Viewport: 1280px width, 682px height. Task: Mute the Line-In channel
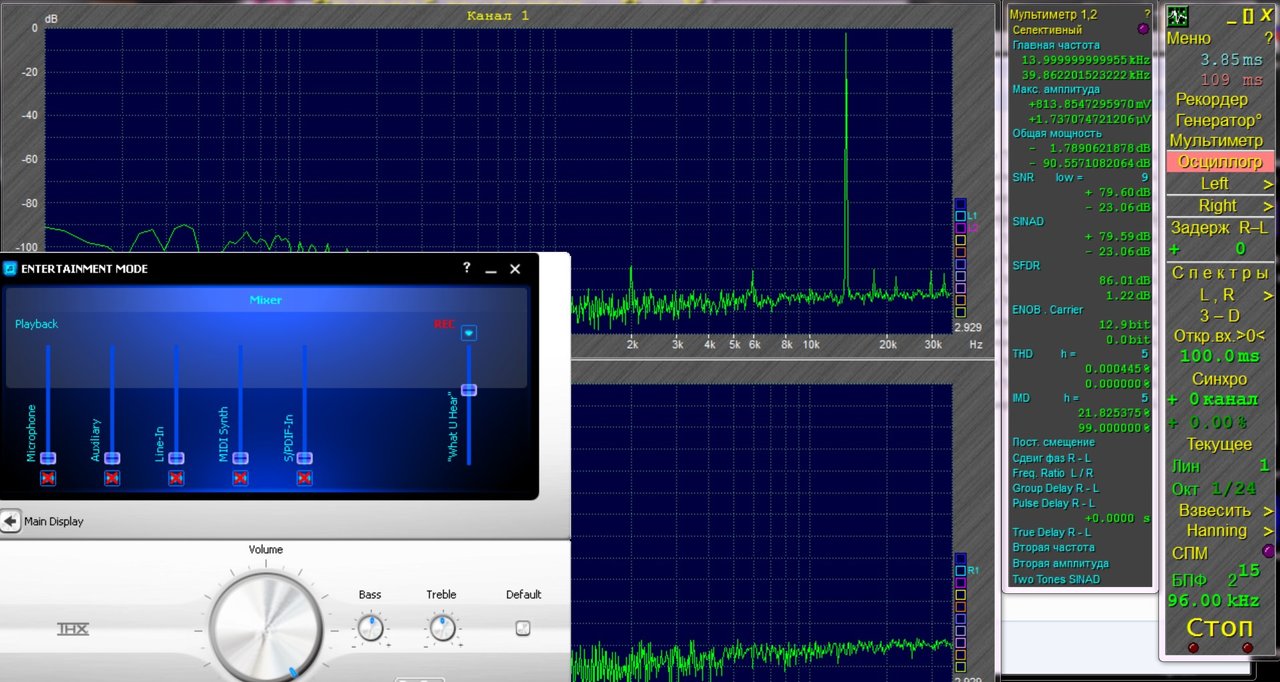pyautogui.click(x=176, y=479)
